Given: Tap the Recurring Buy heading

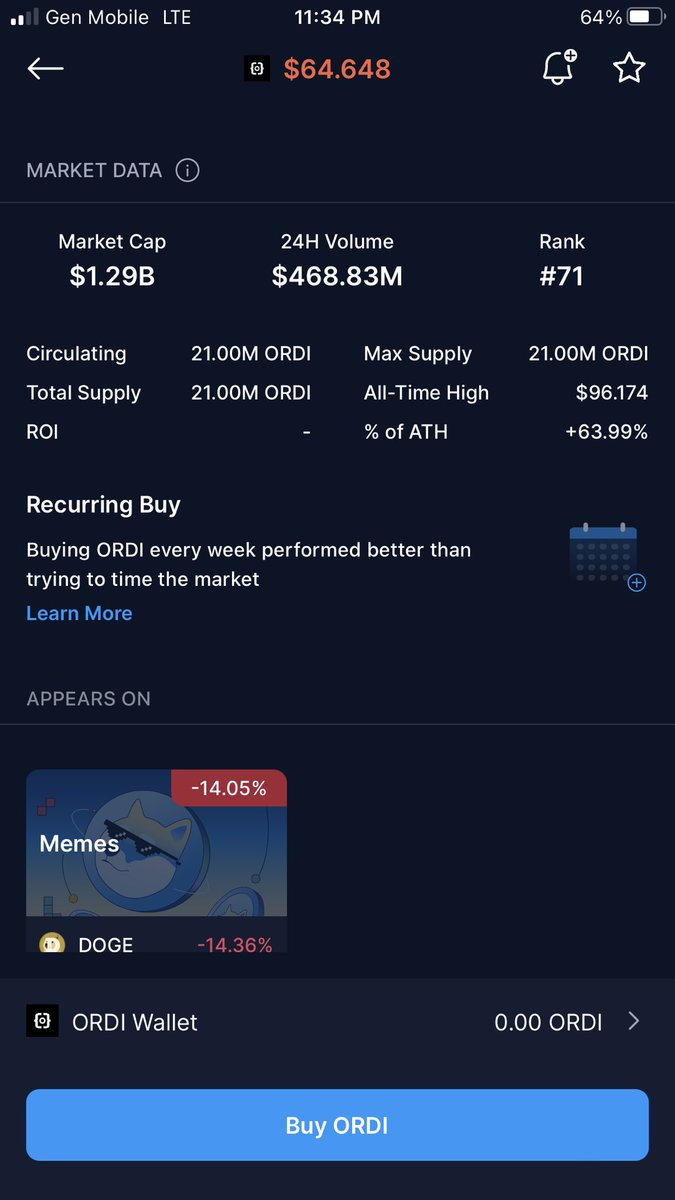Looking at the screenshot, I should (103, 504).
